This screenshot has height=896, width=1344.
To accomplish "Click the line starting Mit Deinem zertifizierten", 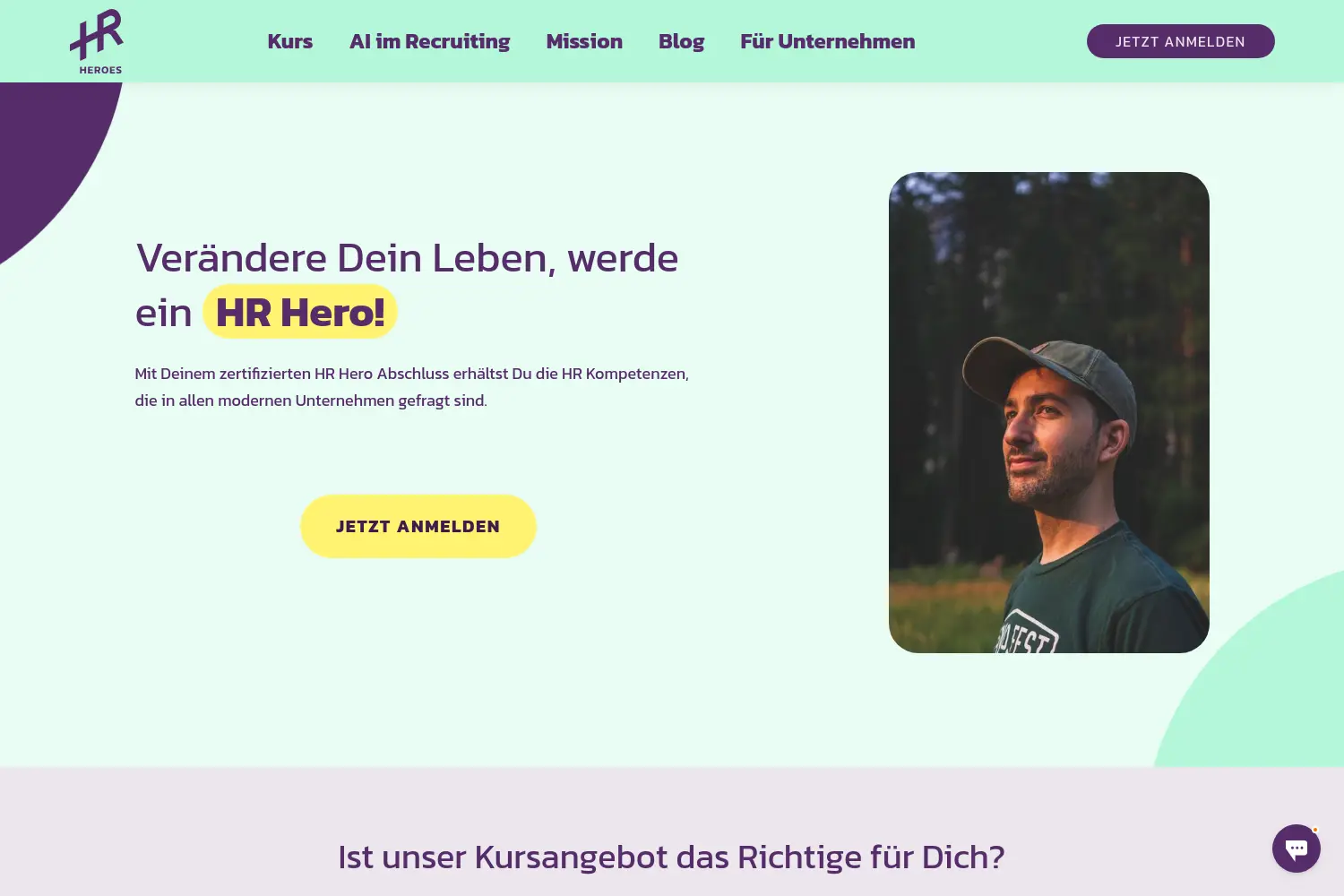I will click(411, 374).
